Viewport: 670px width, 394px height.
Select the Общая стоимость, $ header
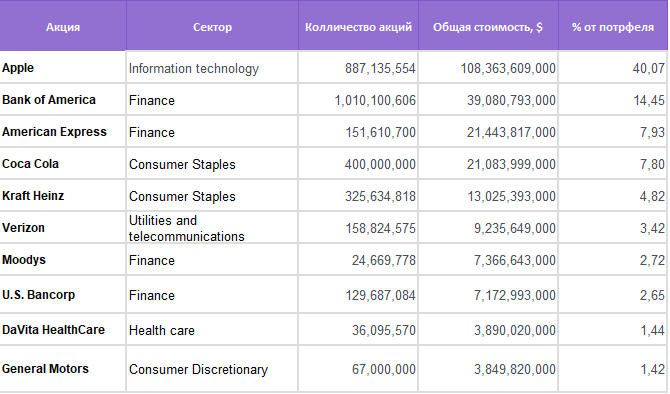point(488,26)
